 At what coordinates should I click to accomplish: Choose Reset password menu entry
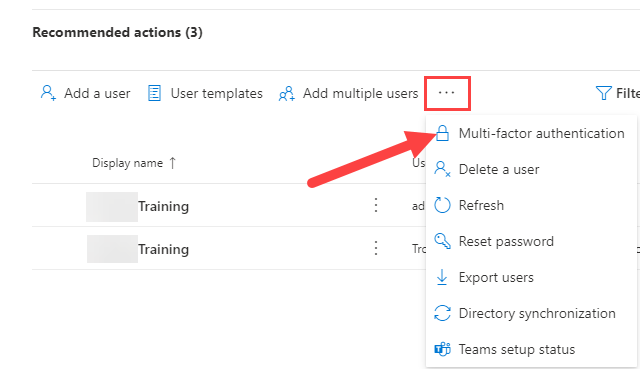[531, 241]
